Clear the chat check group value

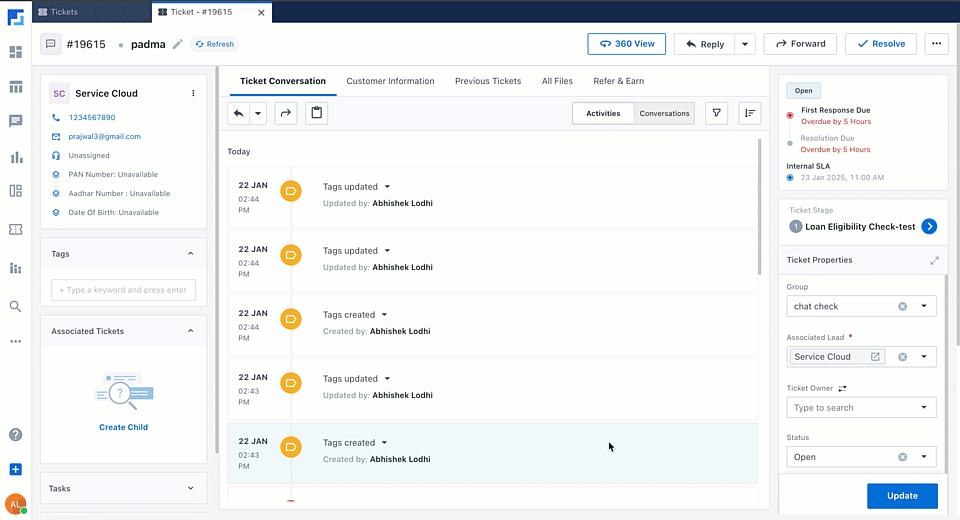[902, 306]
